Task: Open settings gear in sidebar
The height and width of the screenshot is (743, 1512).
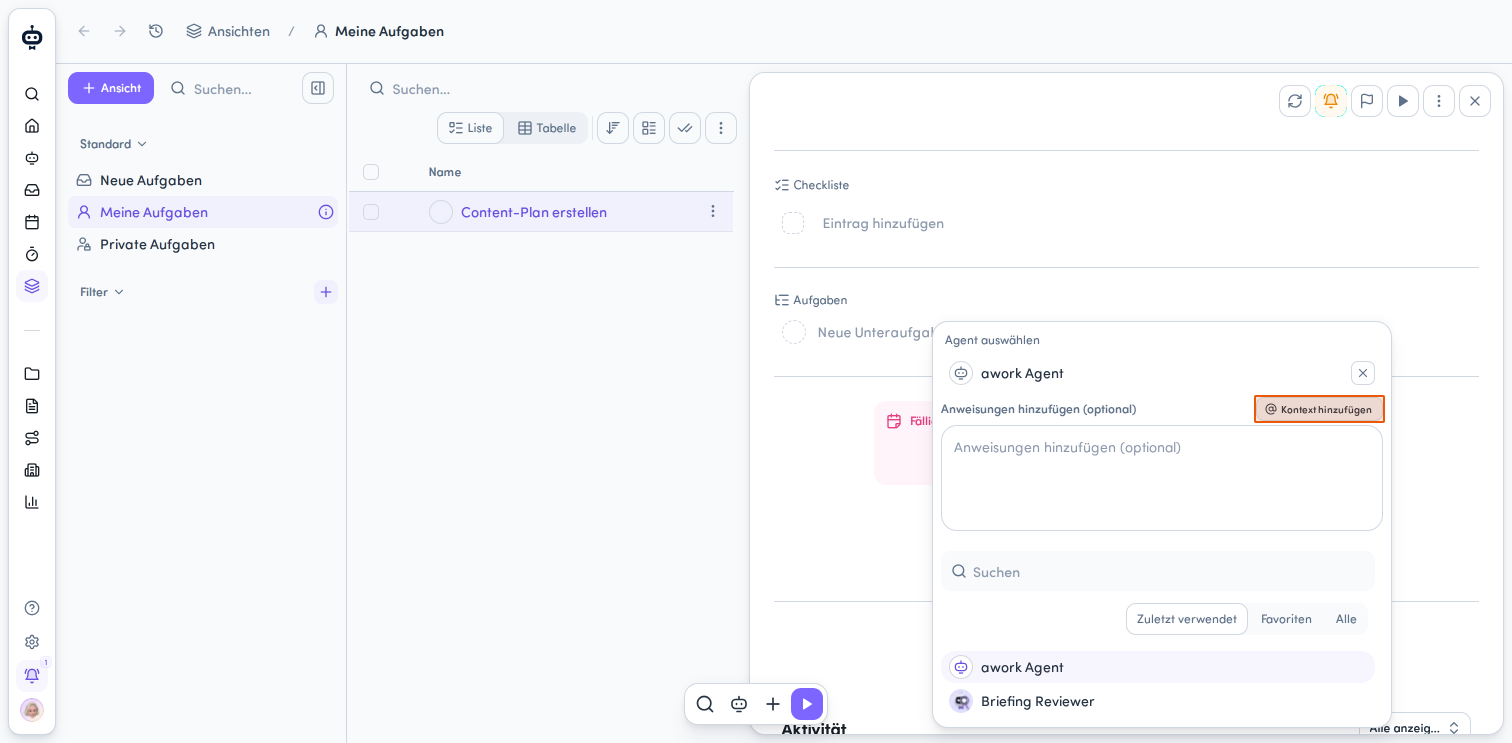Action: click(x=32, y=642)
